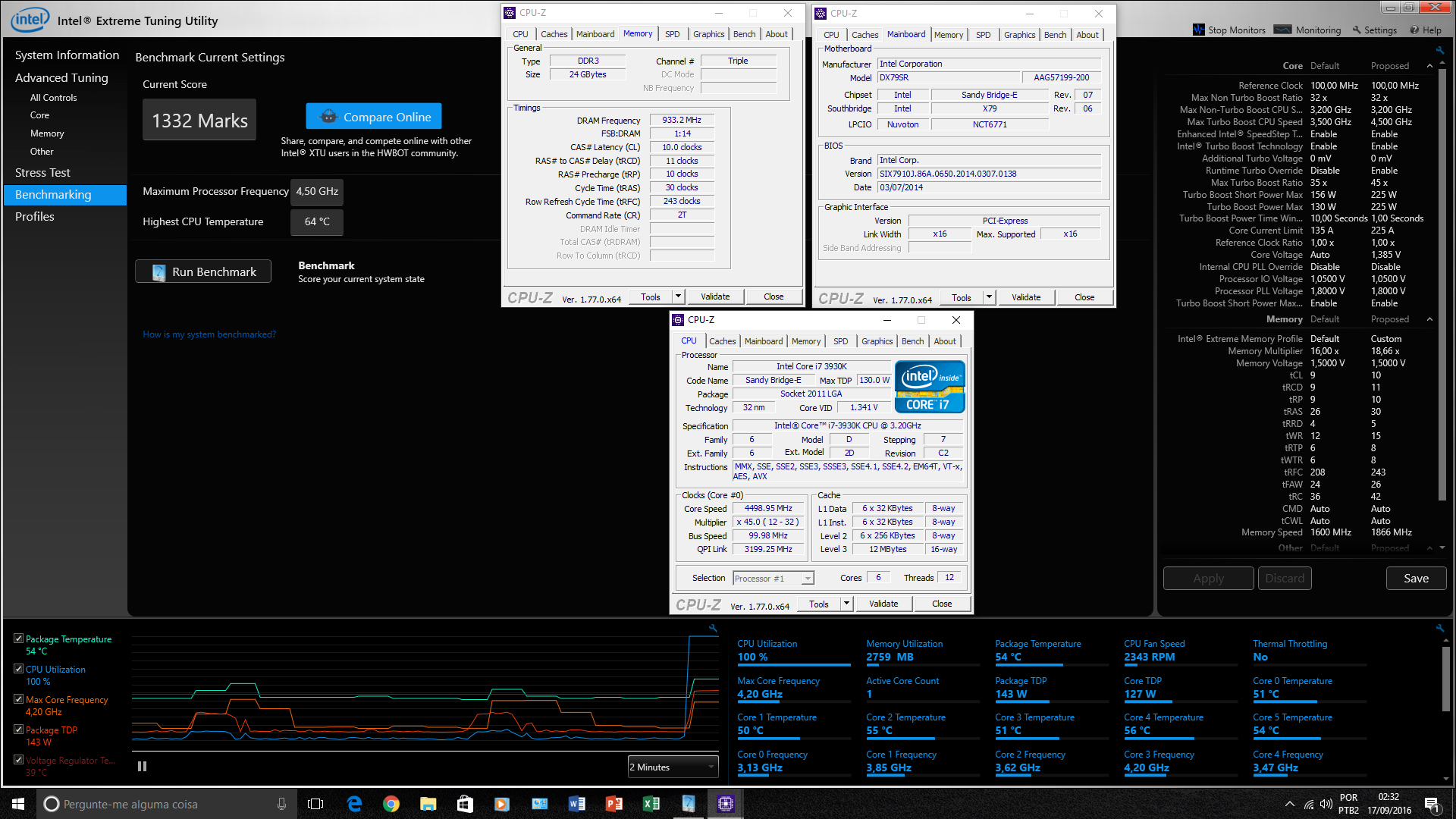
Task: Open Task View from the taskbar
Action: [x=315, y=804]
